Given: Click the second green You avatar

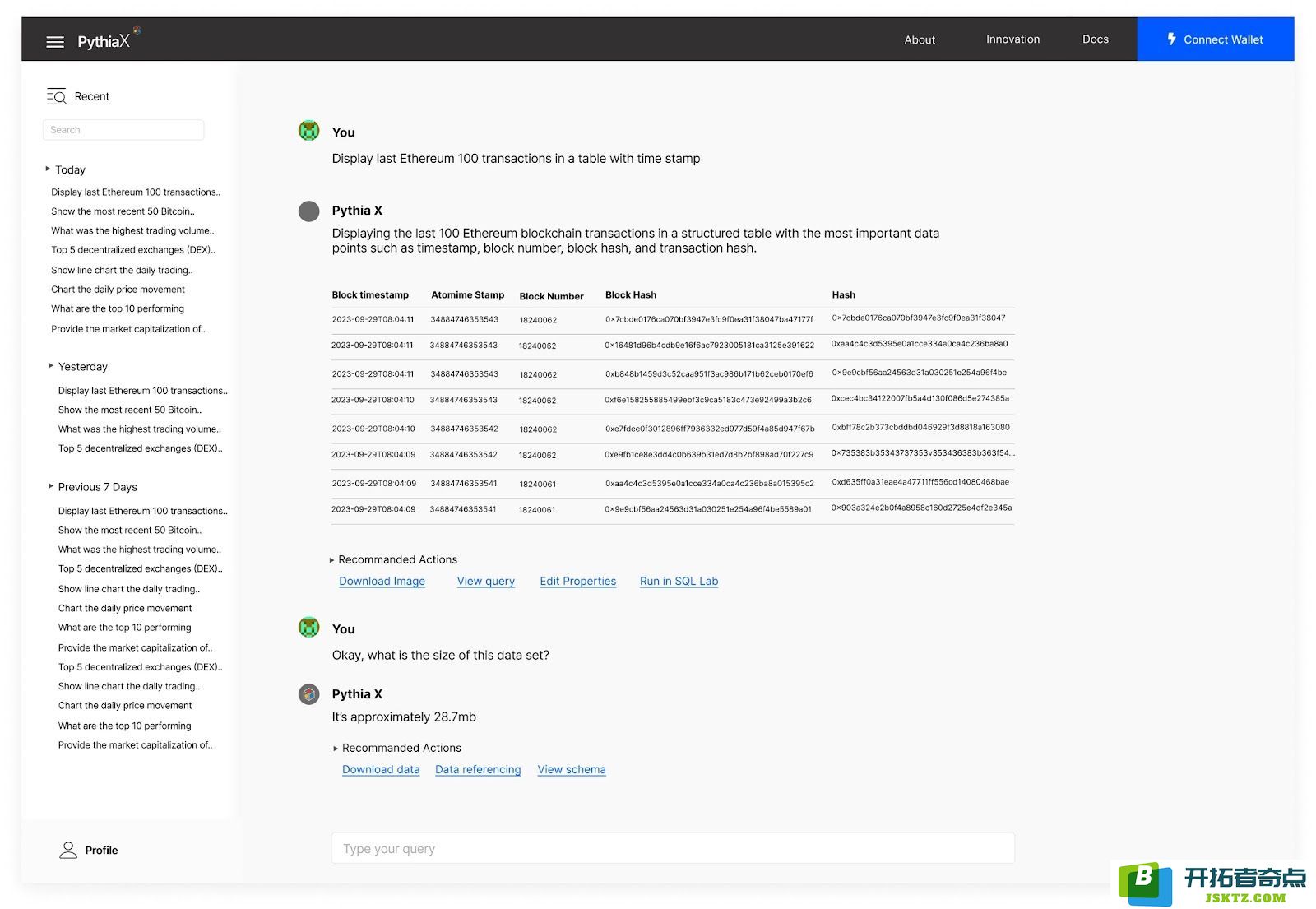Looking at the screenshot, I should (308, 627).
